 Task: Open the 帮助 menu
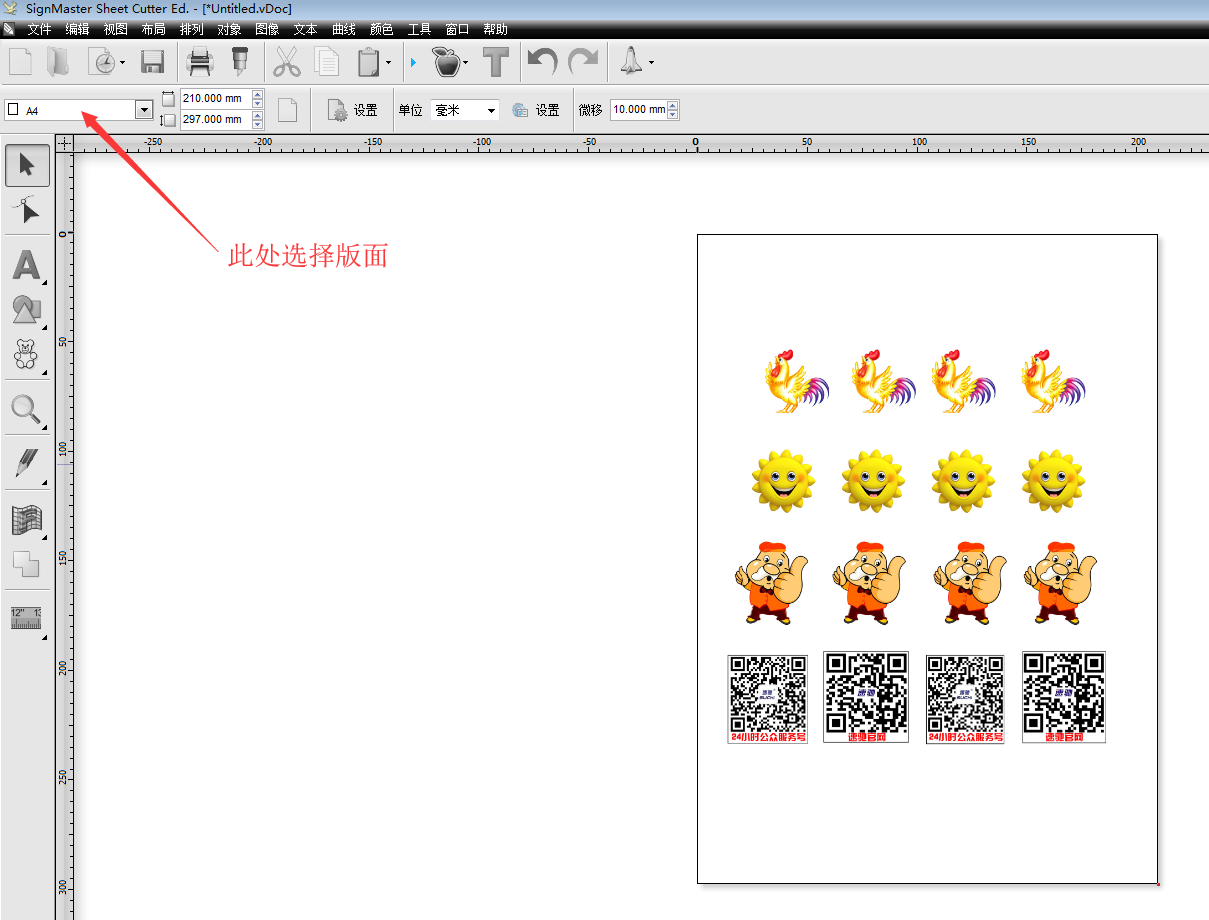(495, 30)
